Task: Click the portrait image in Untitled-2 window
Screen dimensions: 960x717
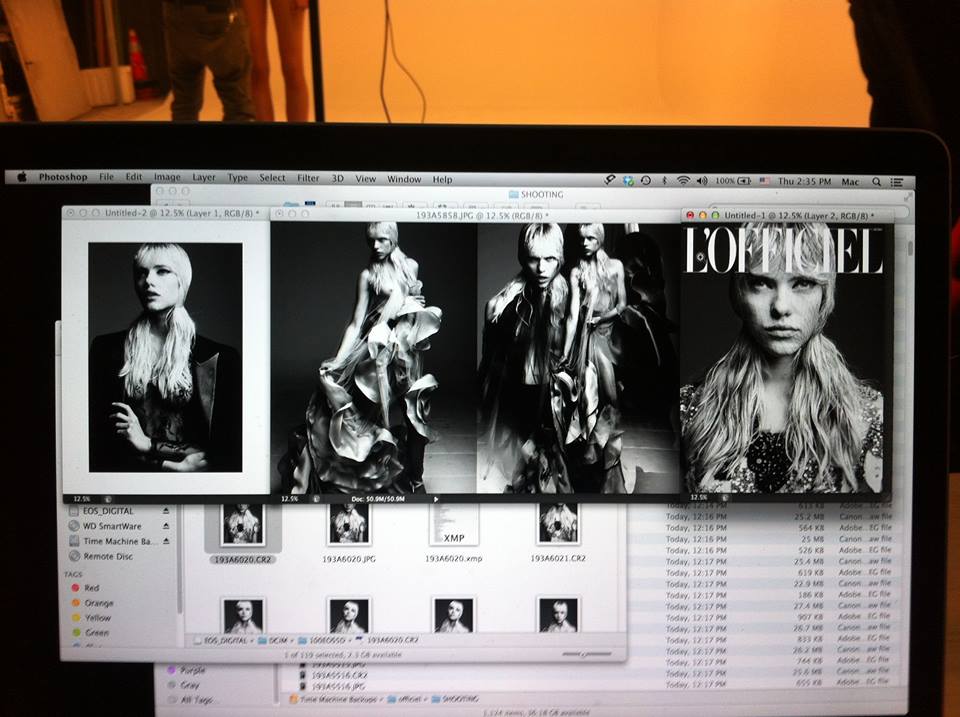Action: click(x=165, y=357)
